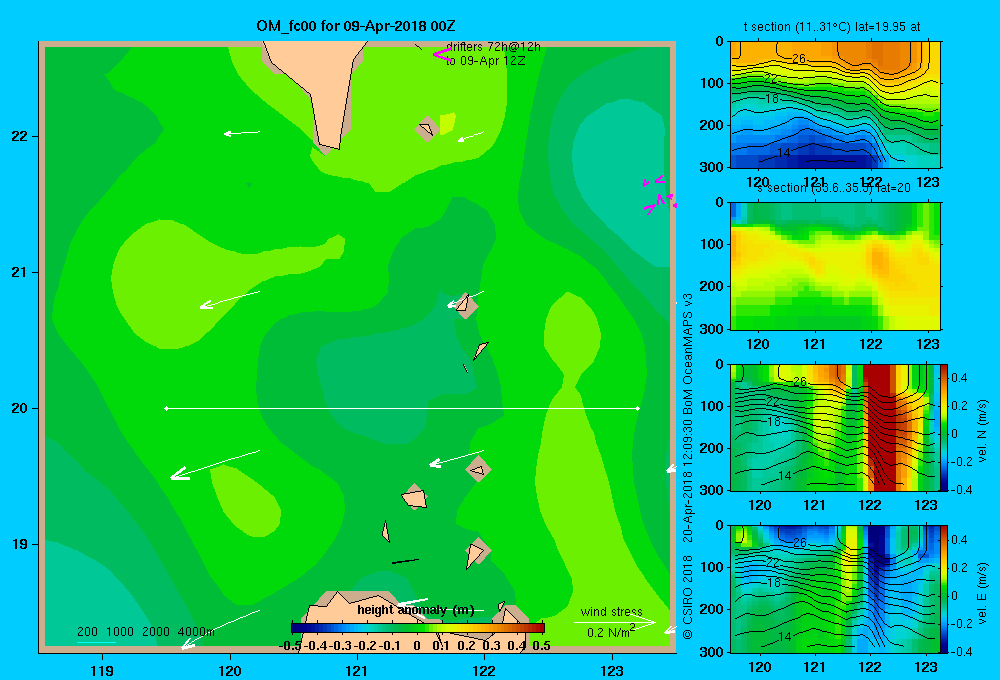Select the west endpoint of the white section line
Viewport: 1000px width, 680px height.
[x=166, y=408]
